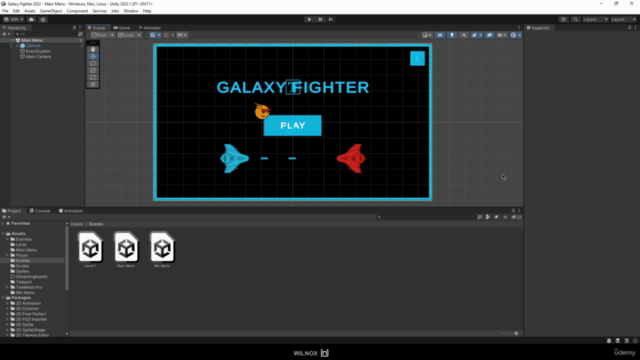Open the cloud services button in top toolbar

tap(31, 19)
